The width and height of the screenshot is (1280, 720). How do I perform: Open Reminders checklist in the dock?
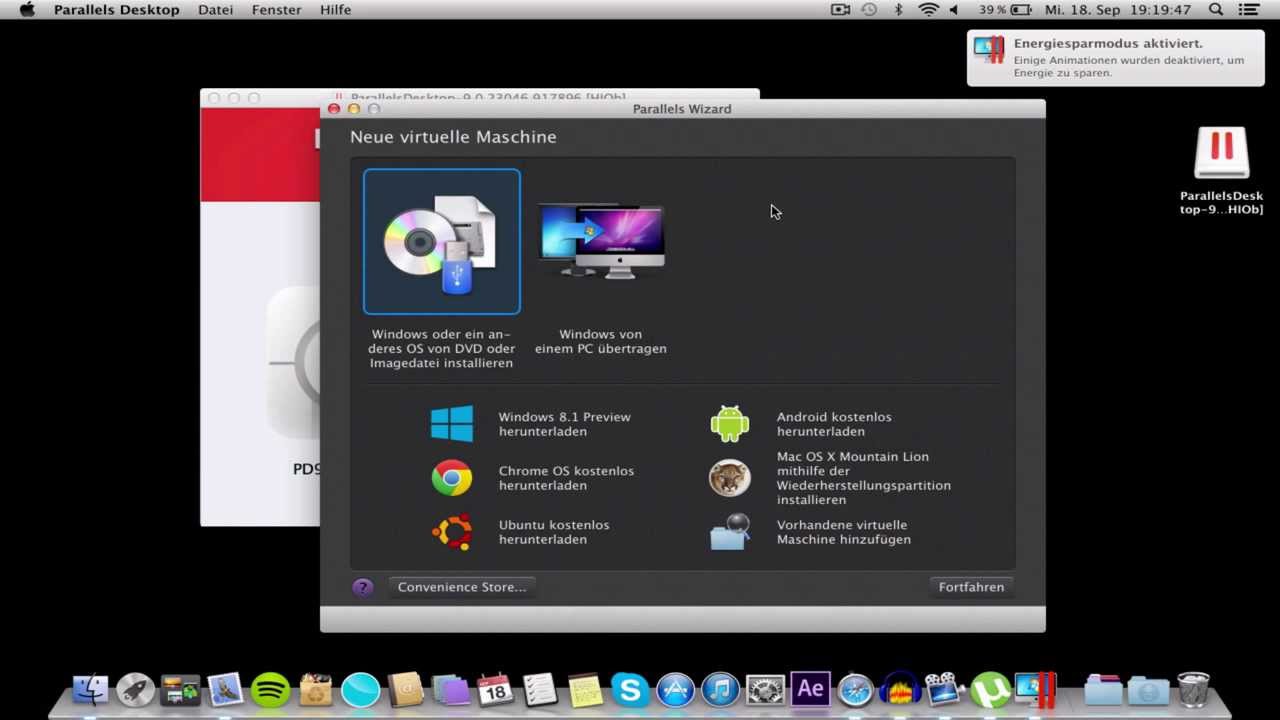tap(540, 690)
